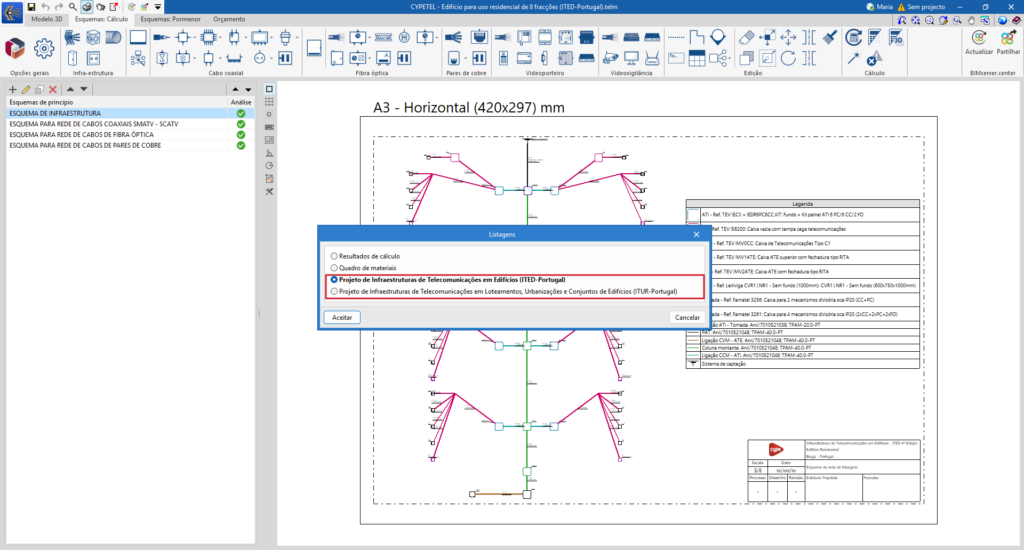
Task: Click the Partilhar share icon
Action: coord(1007,38)
